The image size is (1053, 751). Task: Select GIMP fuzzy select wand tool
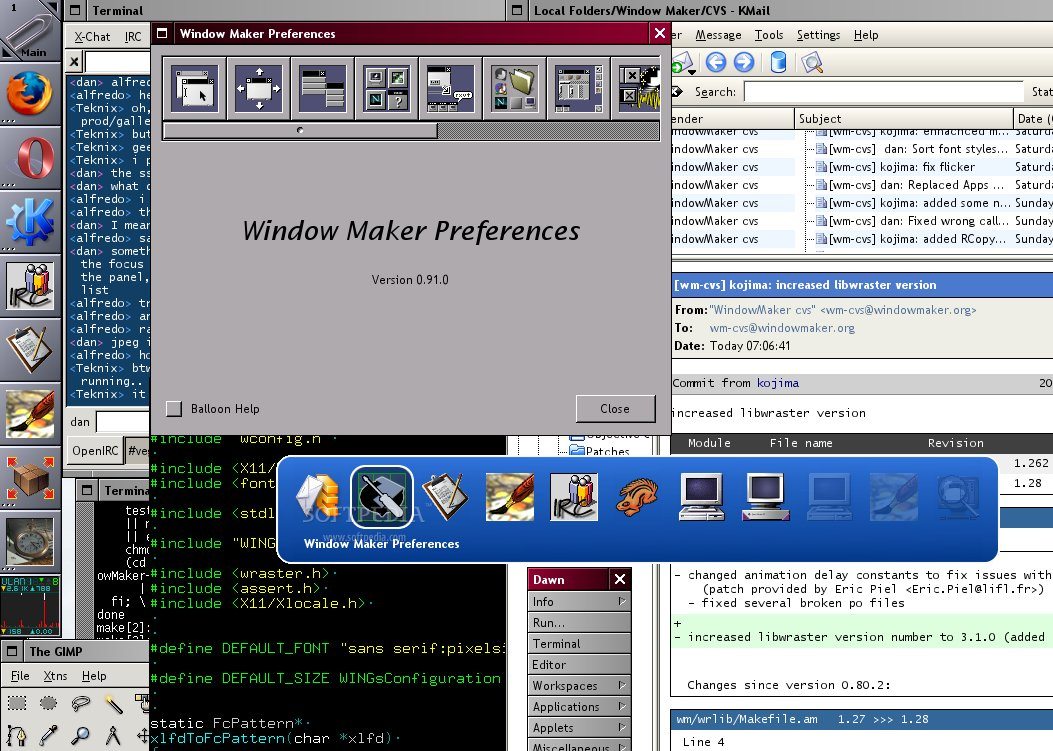pos(113,703)
